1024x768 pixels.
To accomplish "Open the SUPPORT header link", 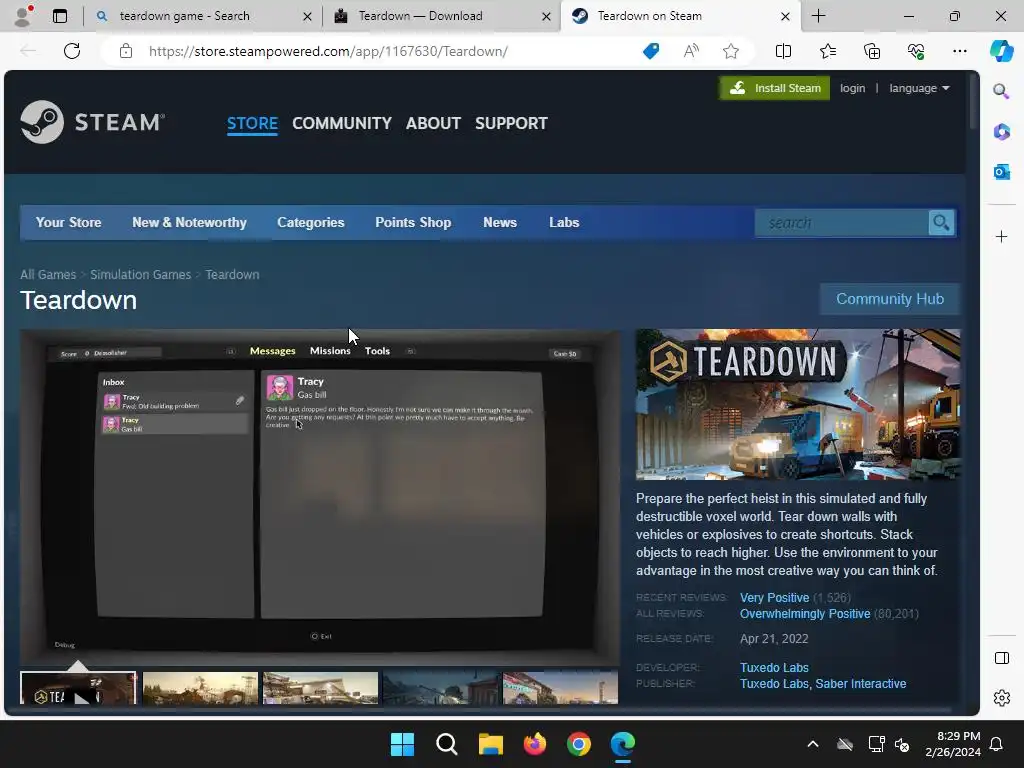I will (x=511, y=123).
